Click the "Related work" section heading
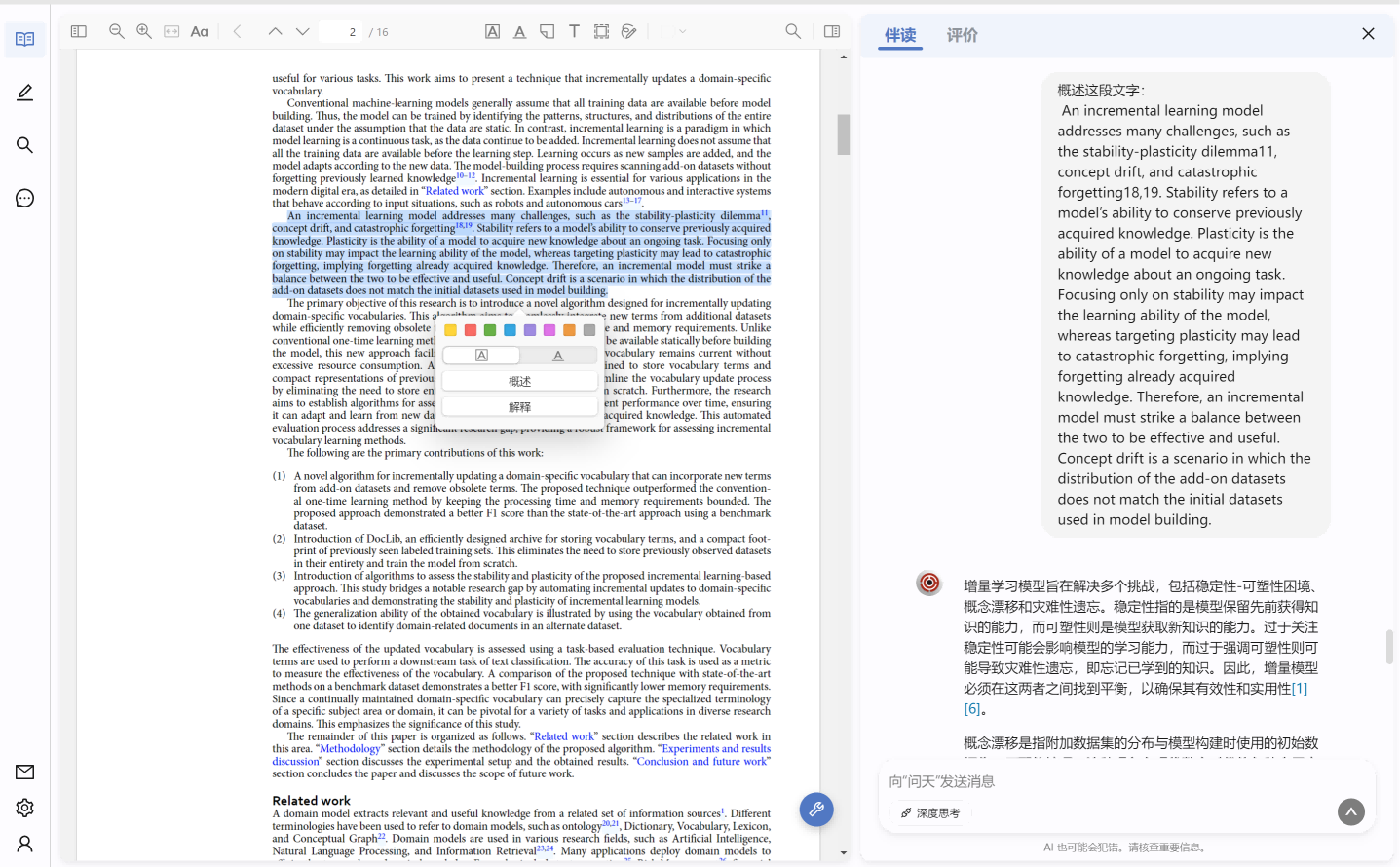 coord(311,801)
